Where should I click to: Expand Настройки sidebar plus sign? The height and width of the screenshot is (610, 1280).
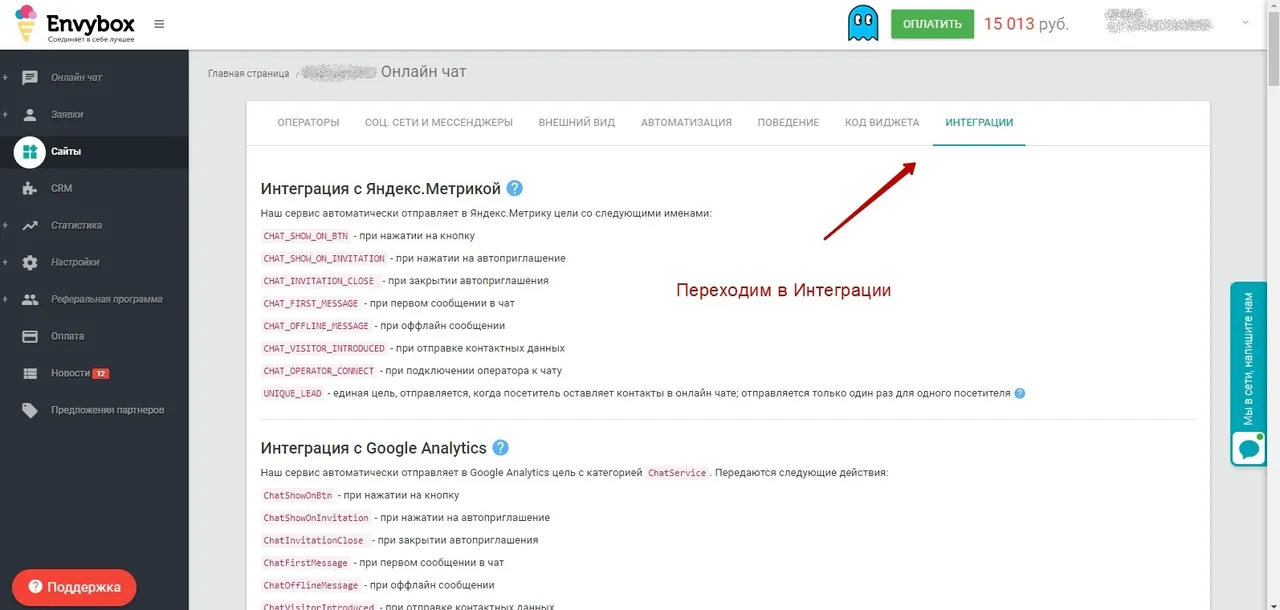click(5, 263)
